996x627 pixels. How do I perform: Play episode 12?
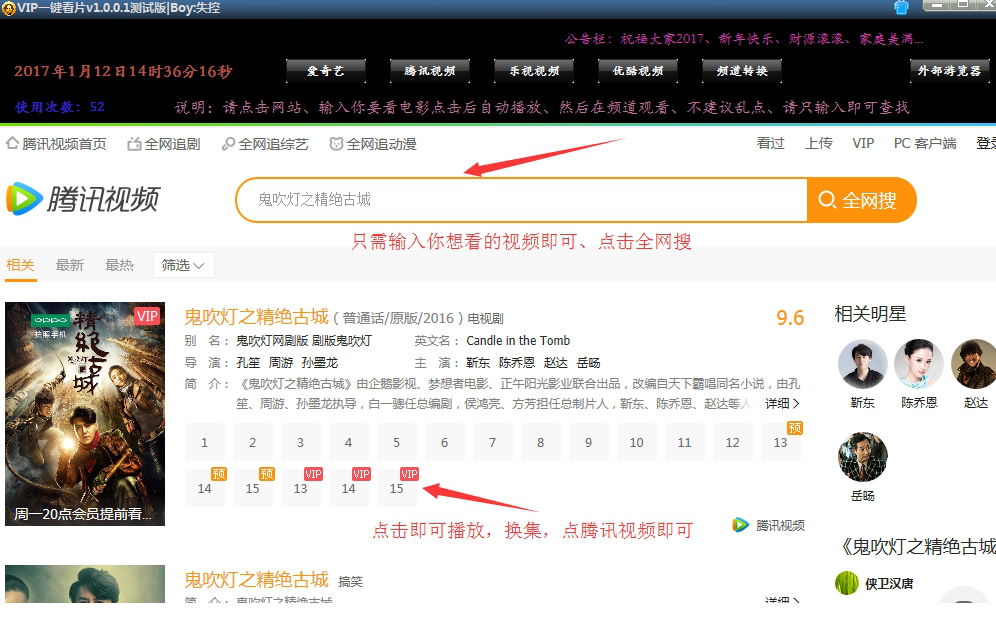pyautogui.click(x=732, y=442)
